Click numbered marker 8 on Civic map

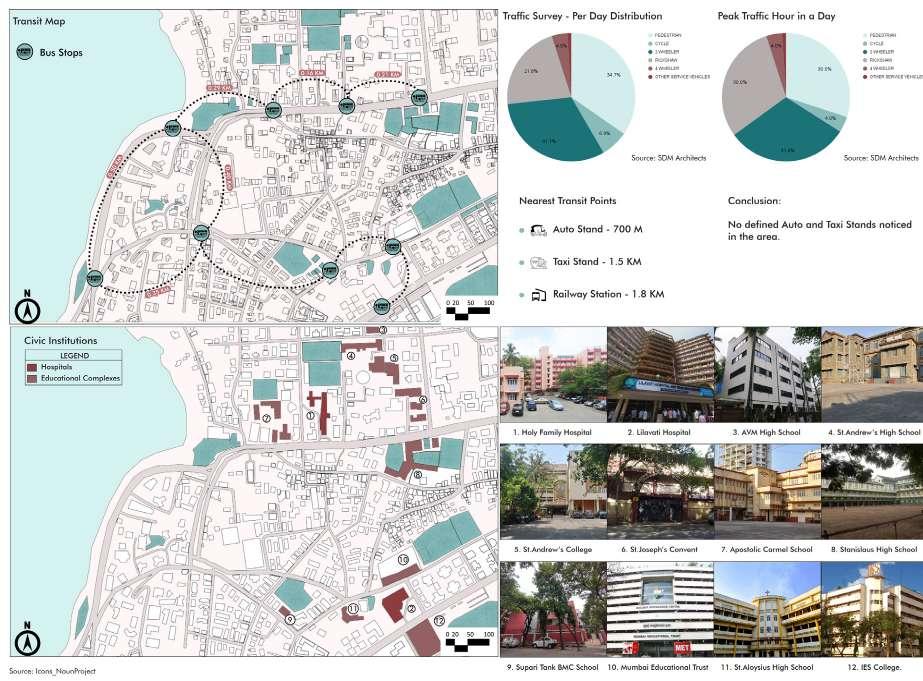coord(418,474)
